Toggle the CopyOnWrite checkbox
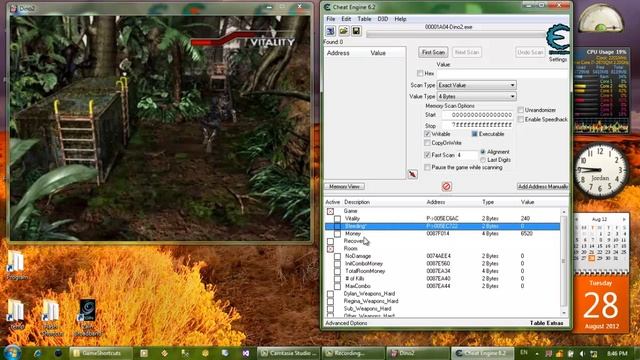Viewport: 640px width, 360px height. [x=427, y=143]
